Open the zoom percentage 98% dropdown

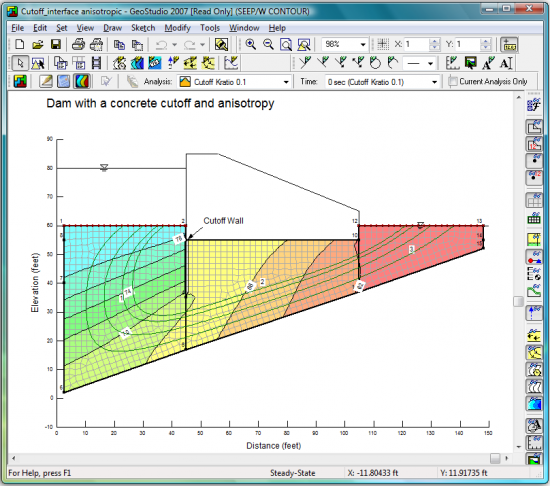point(344,44)
